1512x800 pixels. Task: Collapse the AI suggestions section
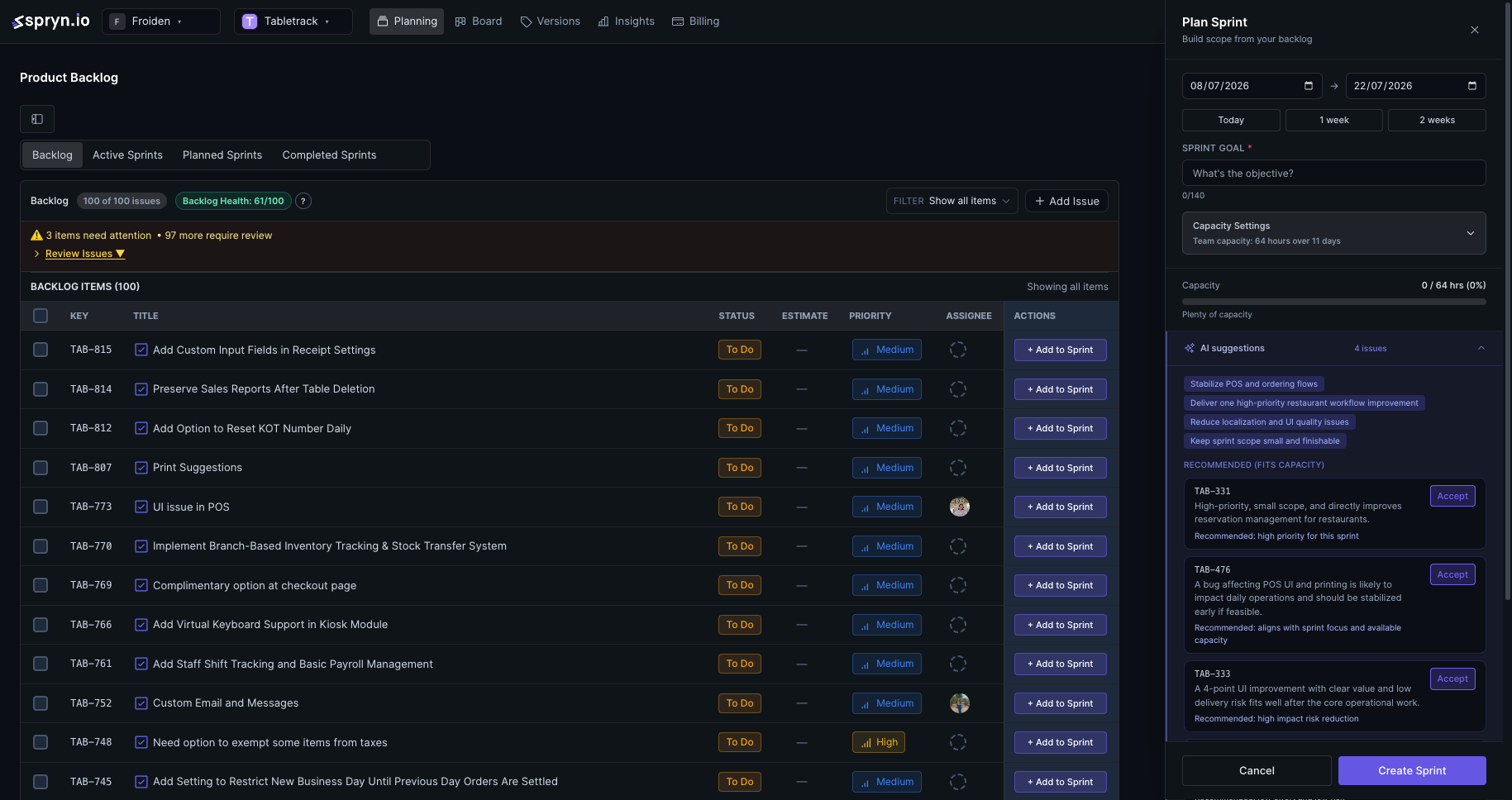click(1481, 348)
